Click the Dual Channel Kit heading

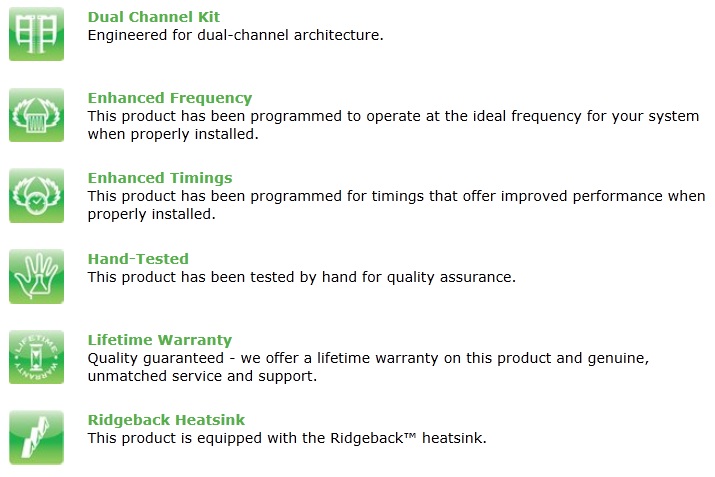(154, 17)
